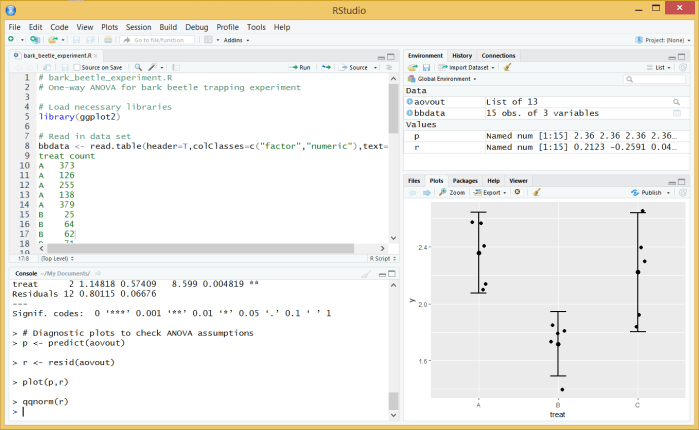This screenshot has width=699, height=430.
Task: Click the New File icon in main toolbar
Action: [11, 40]
